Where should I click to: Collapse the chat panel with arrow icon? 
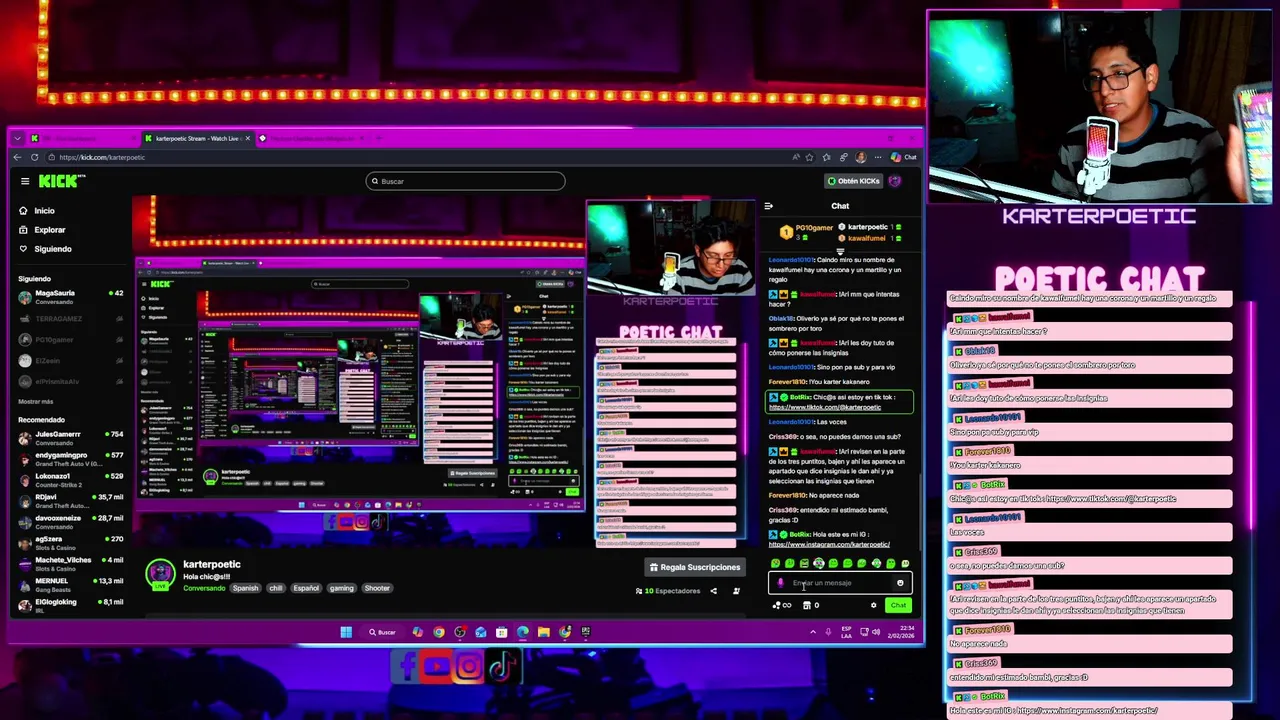(x=768, y=206)
